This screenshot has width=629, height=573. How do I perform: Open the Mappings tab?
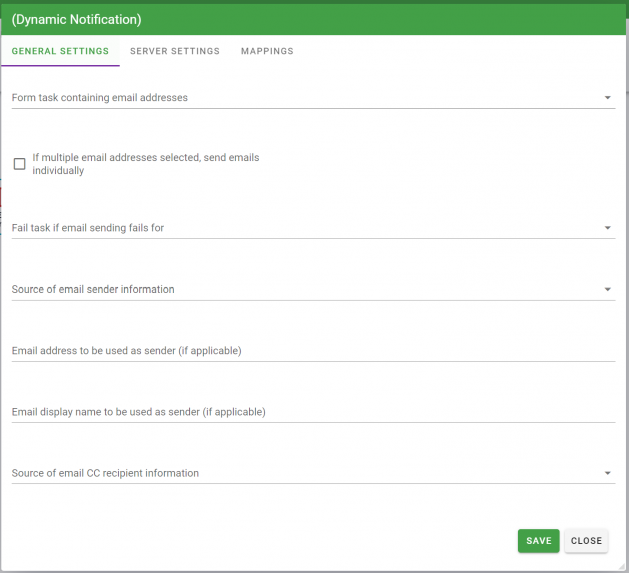(267, 51)
